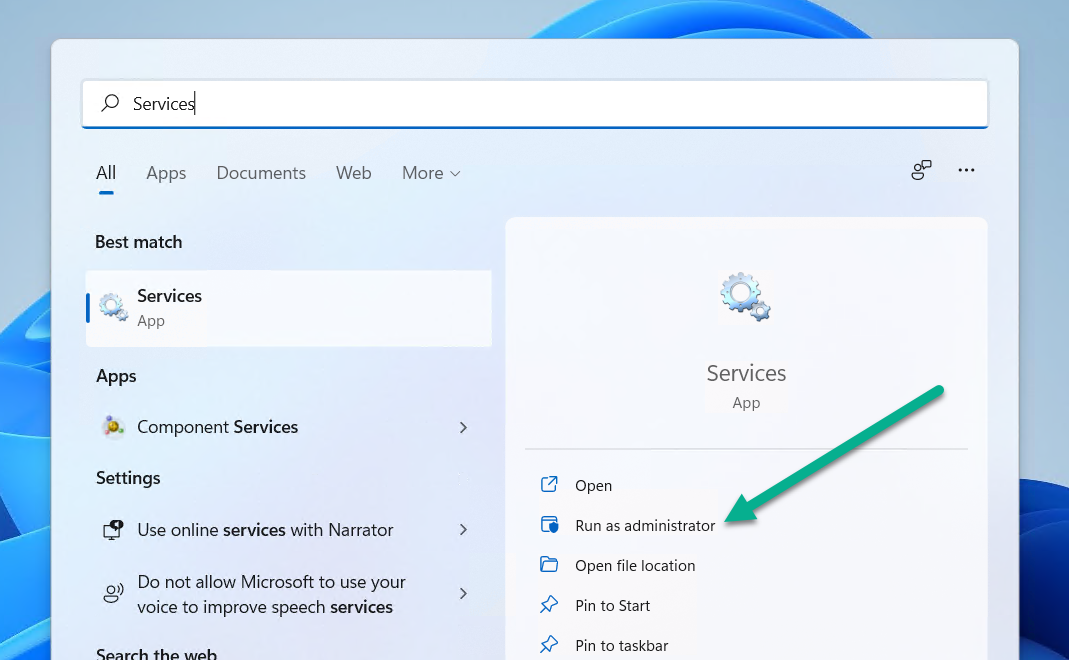Switch to the Apps tab
The image size is (1069, 660).
coord(166,173)
